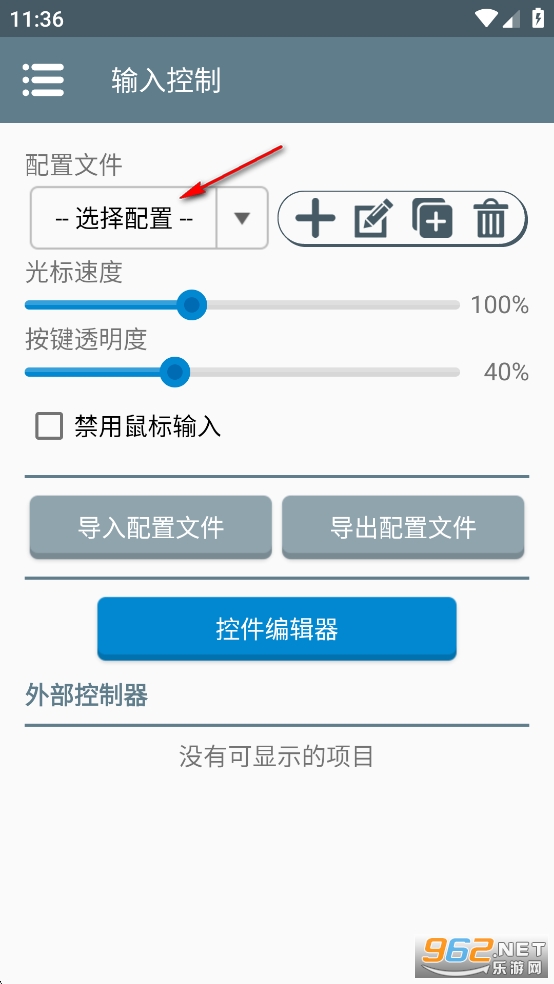This screenshot has width=554, height=984.
Task: Set the 按键透明度 slider position
Action: point(242,372)
